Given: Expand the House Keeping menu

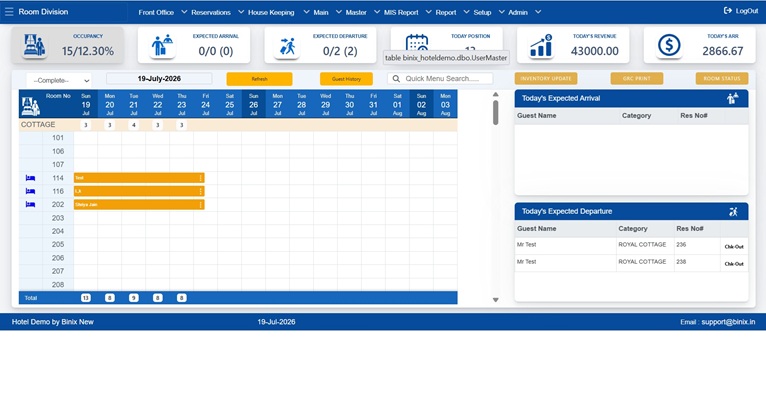Looking at the screenshot, I should (x=271, y=12).
